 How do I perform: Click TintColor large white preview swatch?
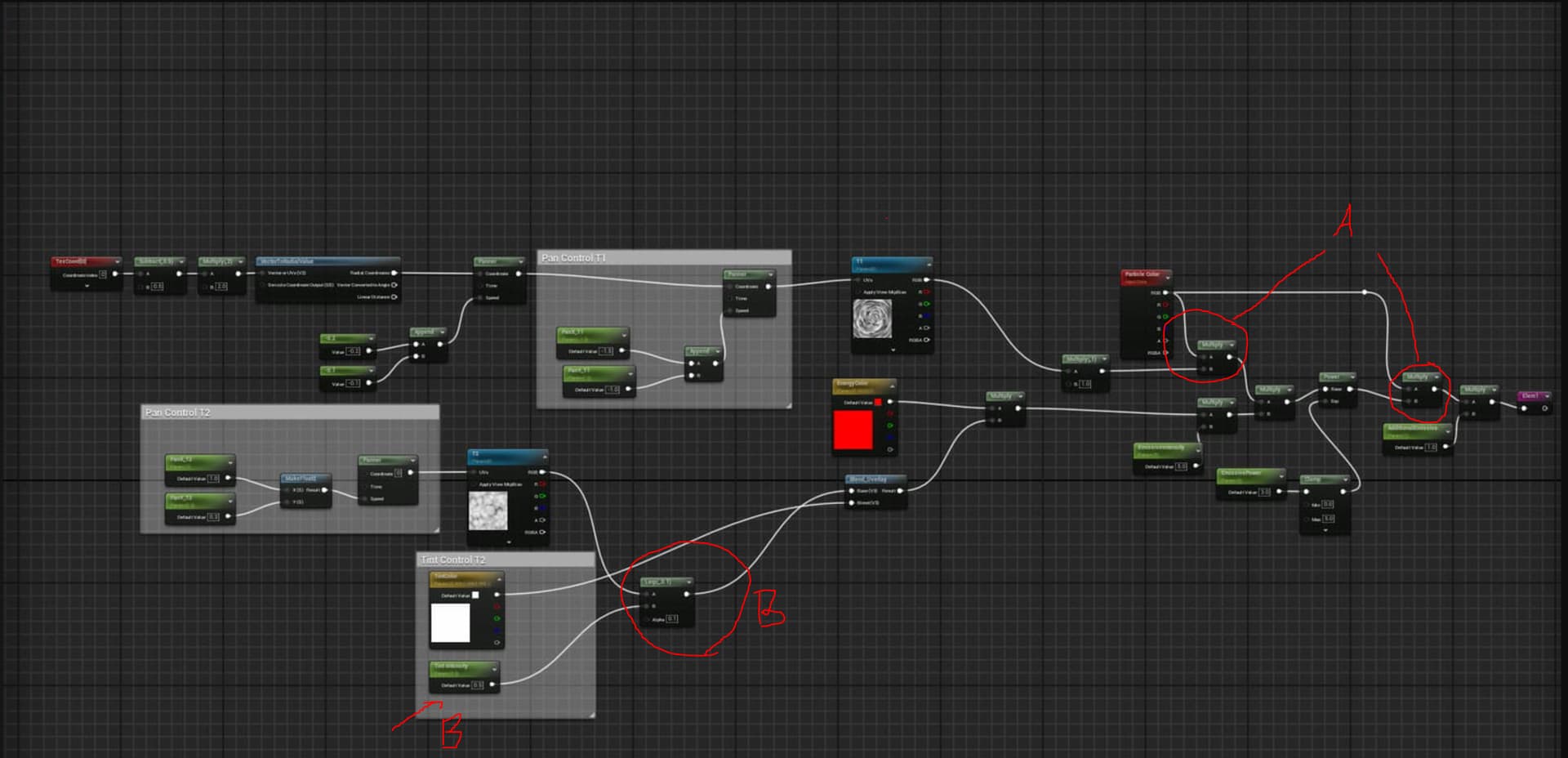click(450, 622)
